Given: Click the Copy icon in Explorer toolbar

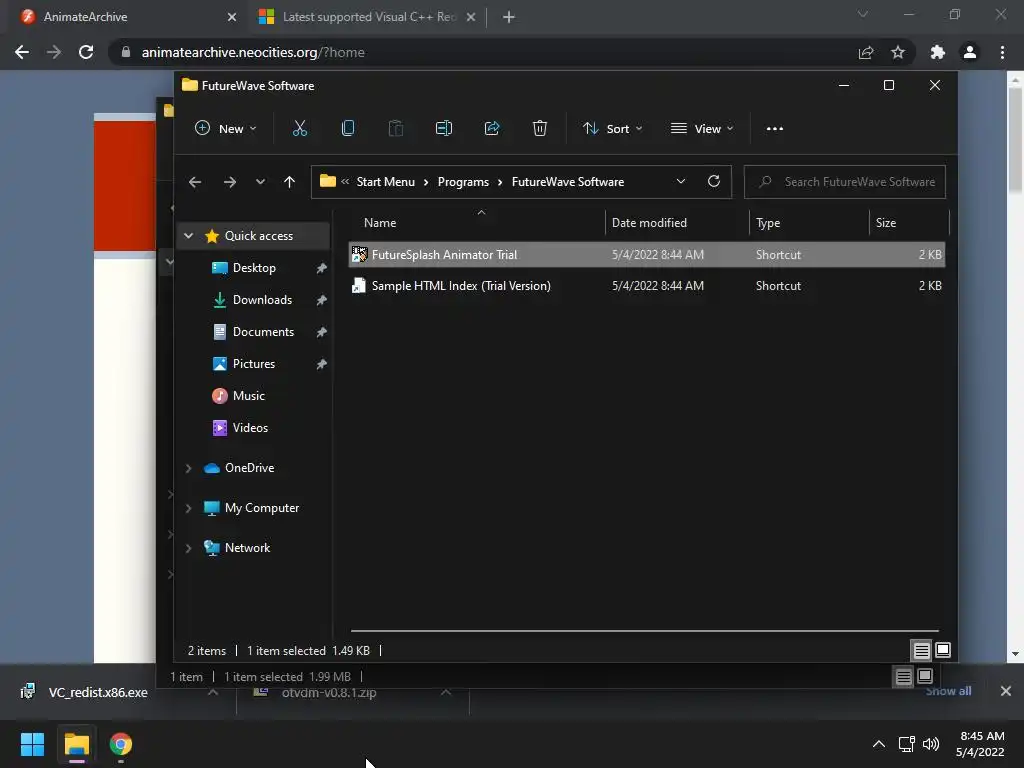Looking at the screenshot, I should [348, 129].
